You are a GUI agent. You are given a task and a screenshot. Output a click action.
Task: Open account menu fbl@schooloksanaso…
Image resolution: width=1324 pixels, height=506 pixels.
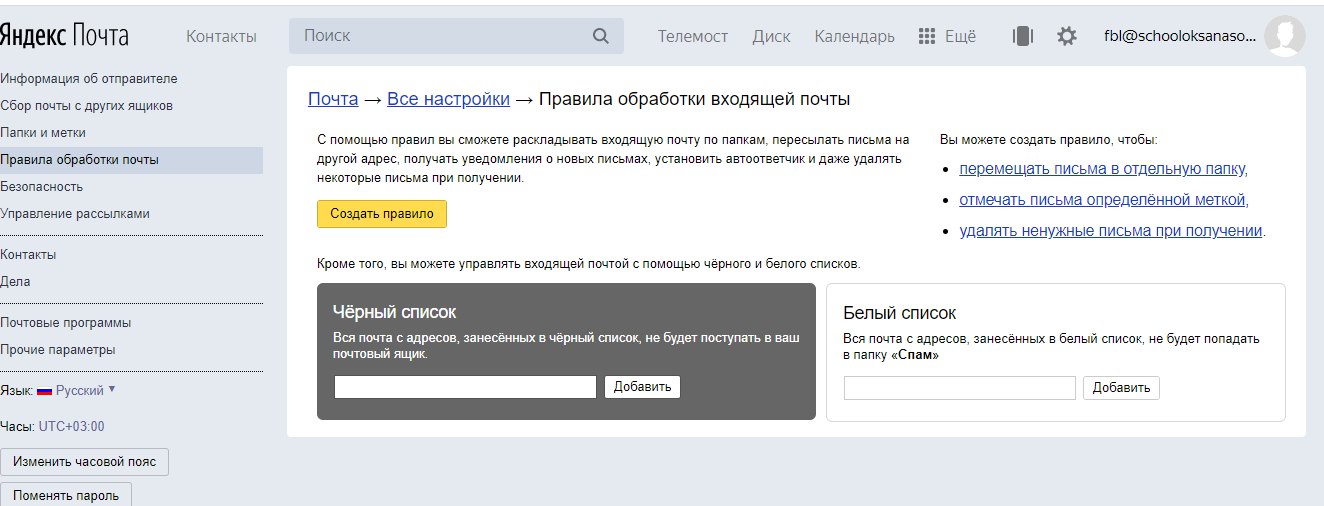[x=1179, y=36]
